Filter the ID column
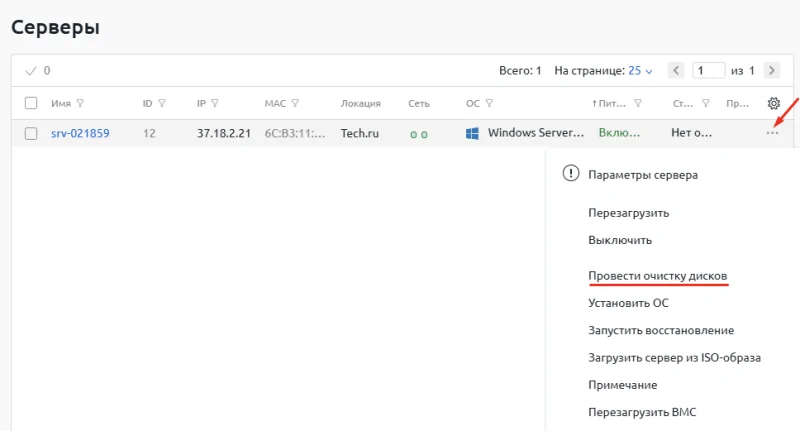The image size is (800, 431). [162, 103]
